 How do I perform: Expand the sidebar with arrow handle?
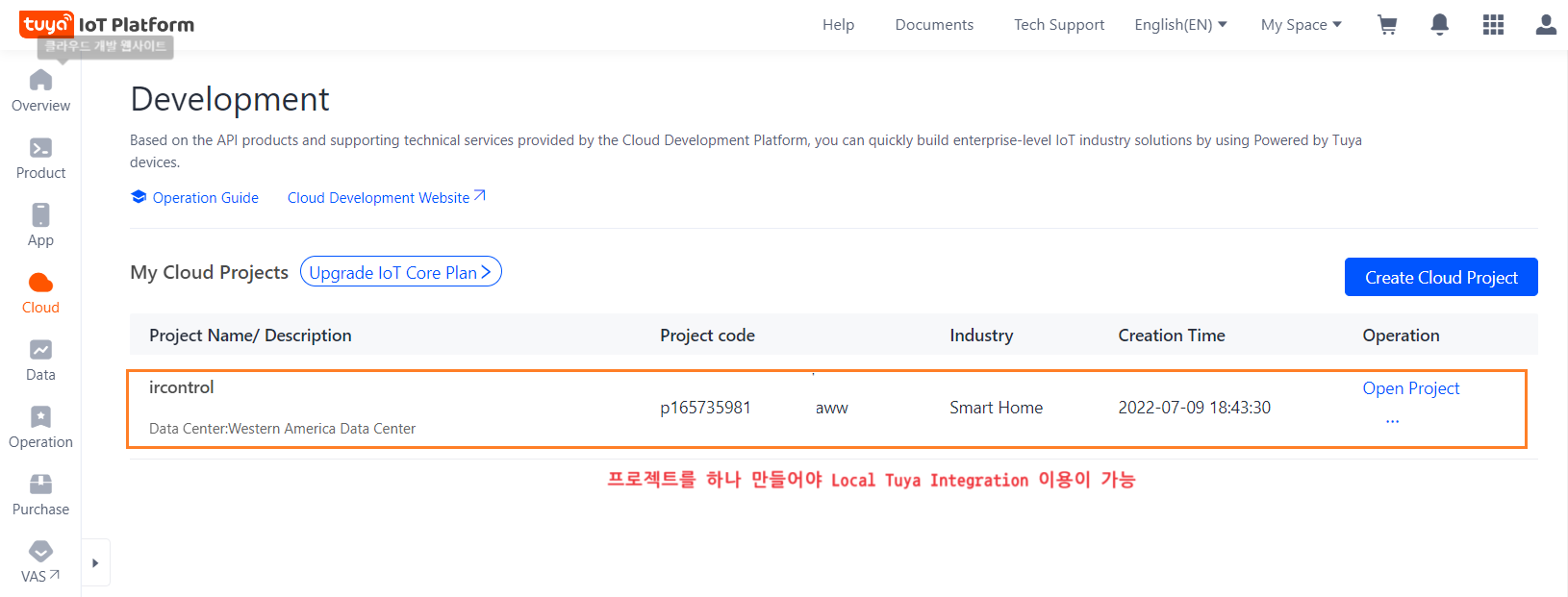tap(95, 563)
